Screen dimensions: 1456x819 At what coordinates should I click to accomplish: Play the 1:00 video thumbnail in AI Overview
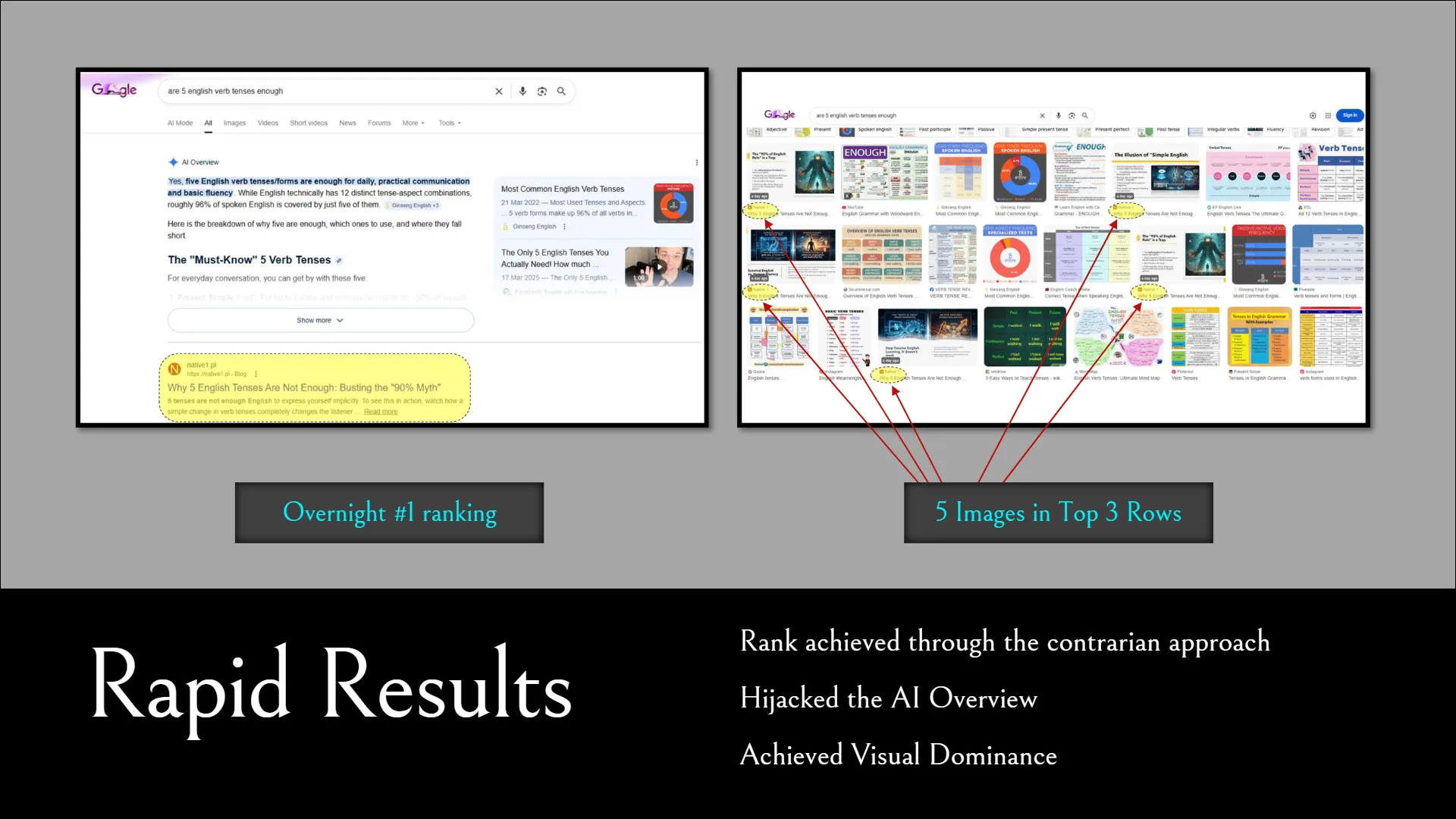click(x=659, y=266)
